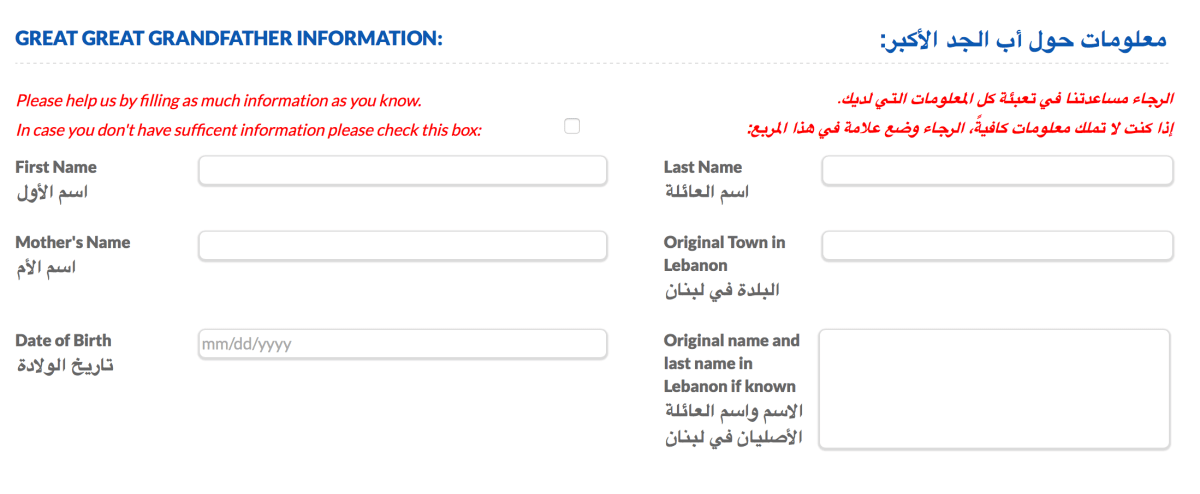This screenshot has height=494, width=1200.
Task: Click the First Name input field
Action: pos(403,171)
